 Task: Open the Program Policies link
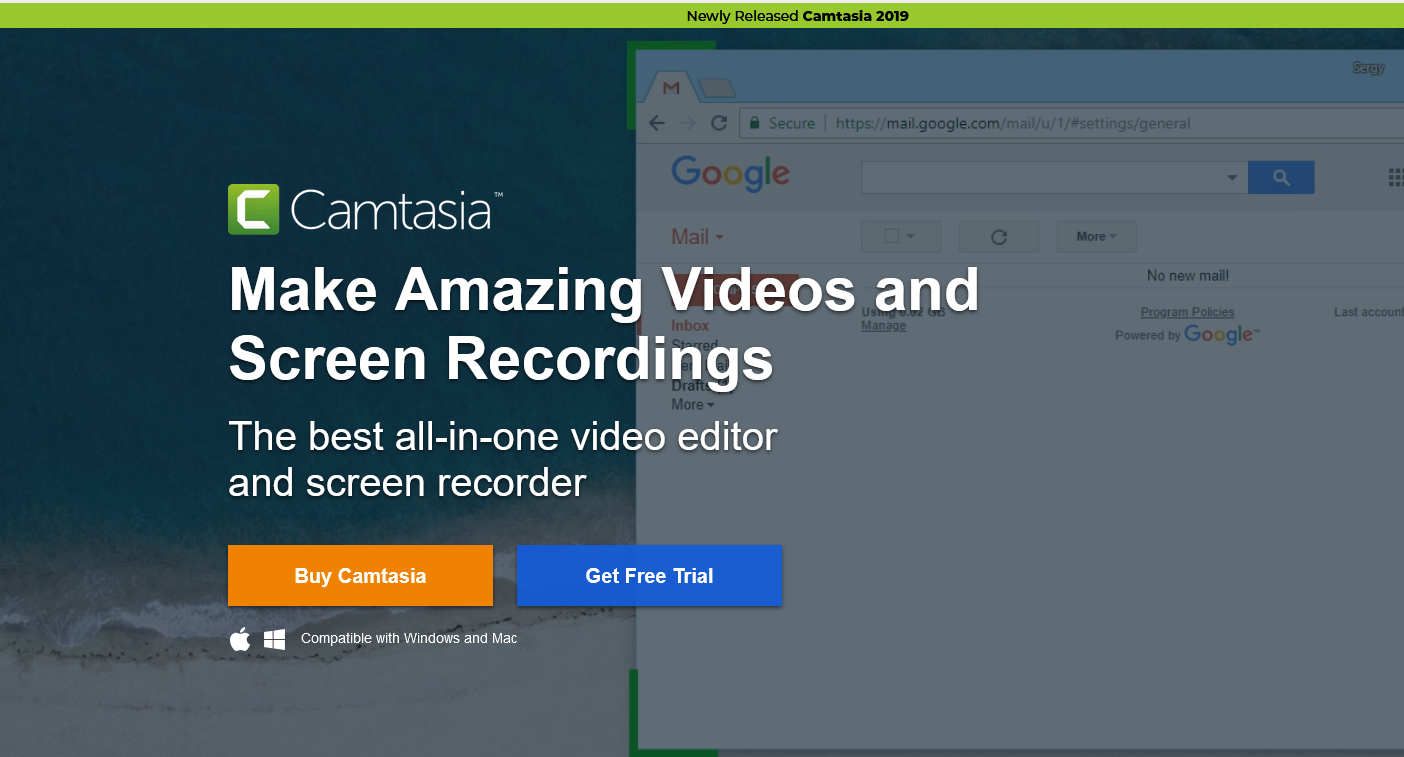1187,312
